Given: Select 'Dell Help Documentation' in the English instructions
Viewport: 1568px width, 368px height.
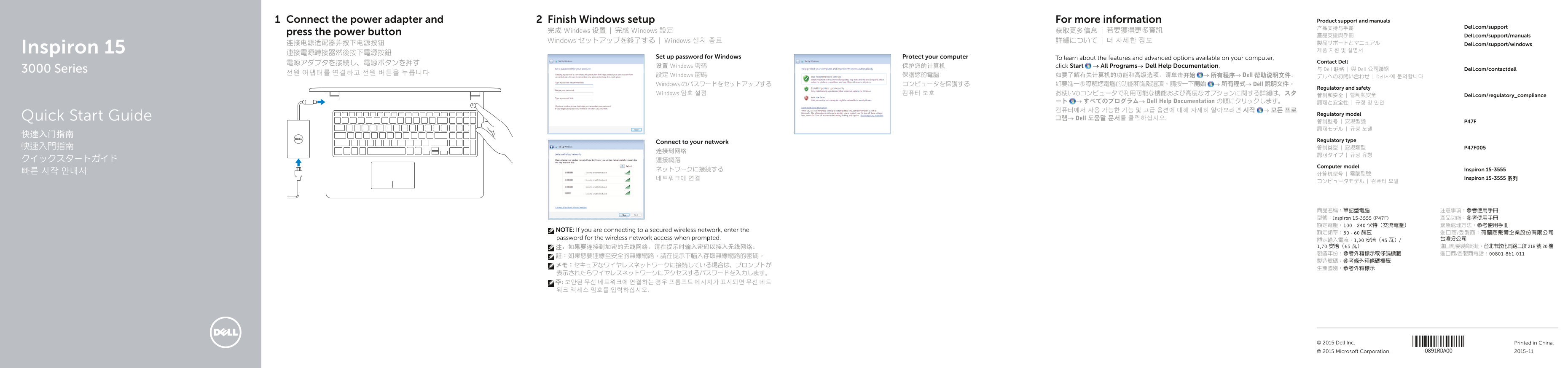Looking at the screenshot, I should coord(1181,66).
